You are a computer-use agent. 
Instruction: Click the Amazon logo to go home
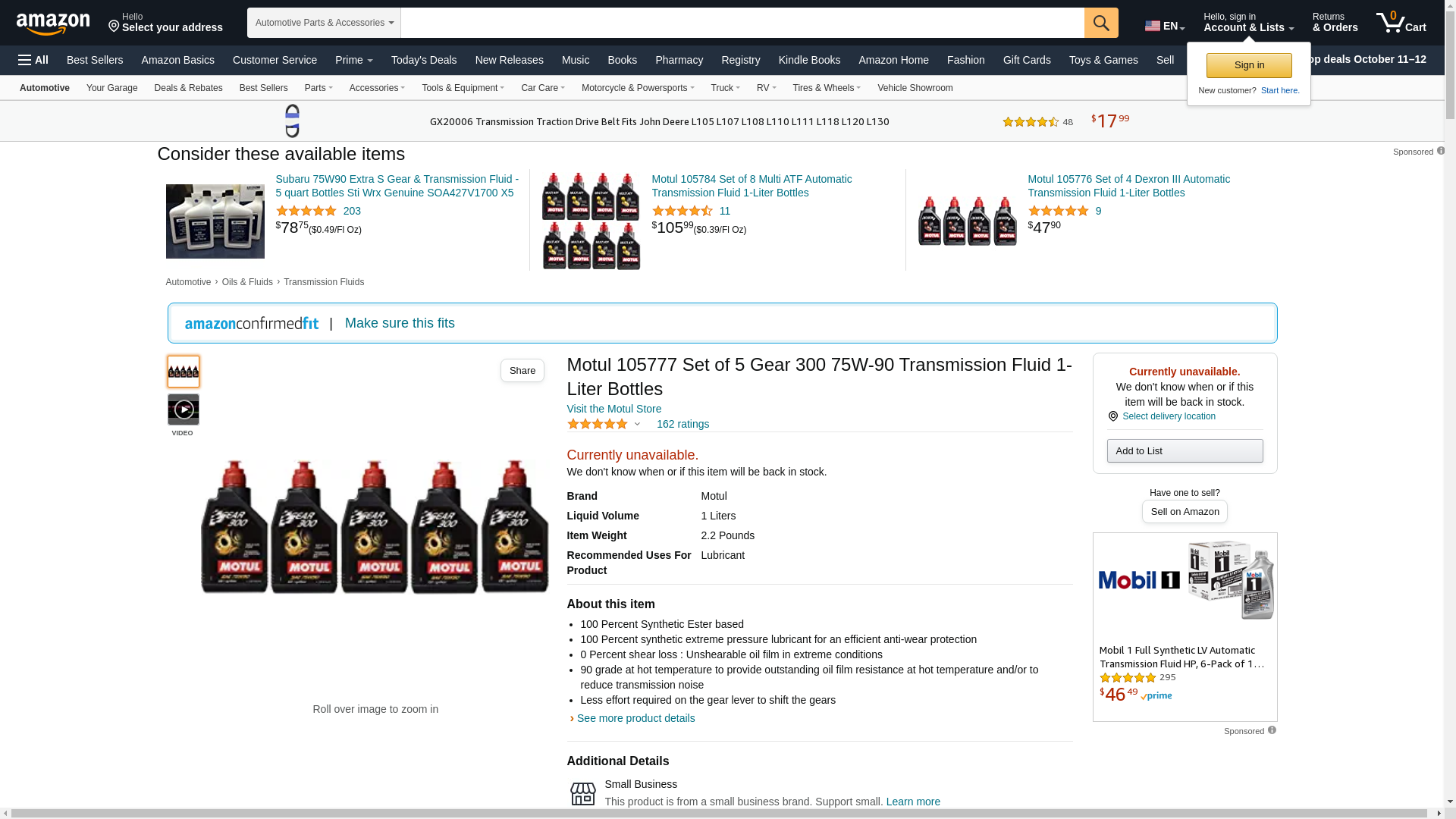tap(53, 24)
